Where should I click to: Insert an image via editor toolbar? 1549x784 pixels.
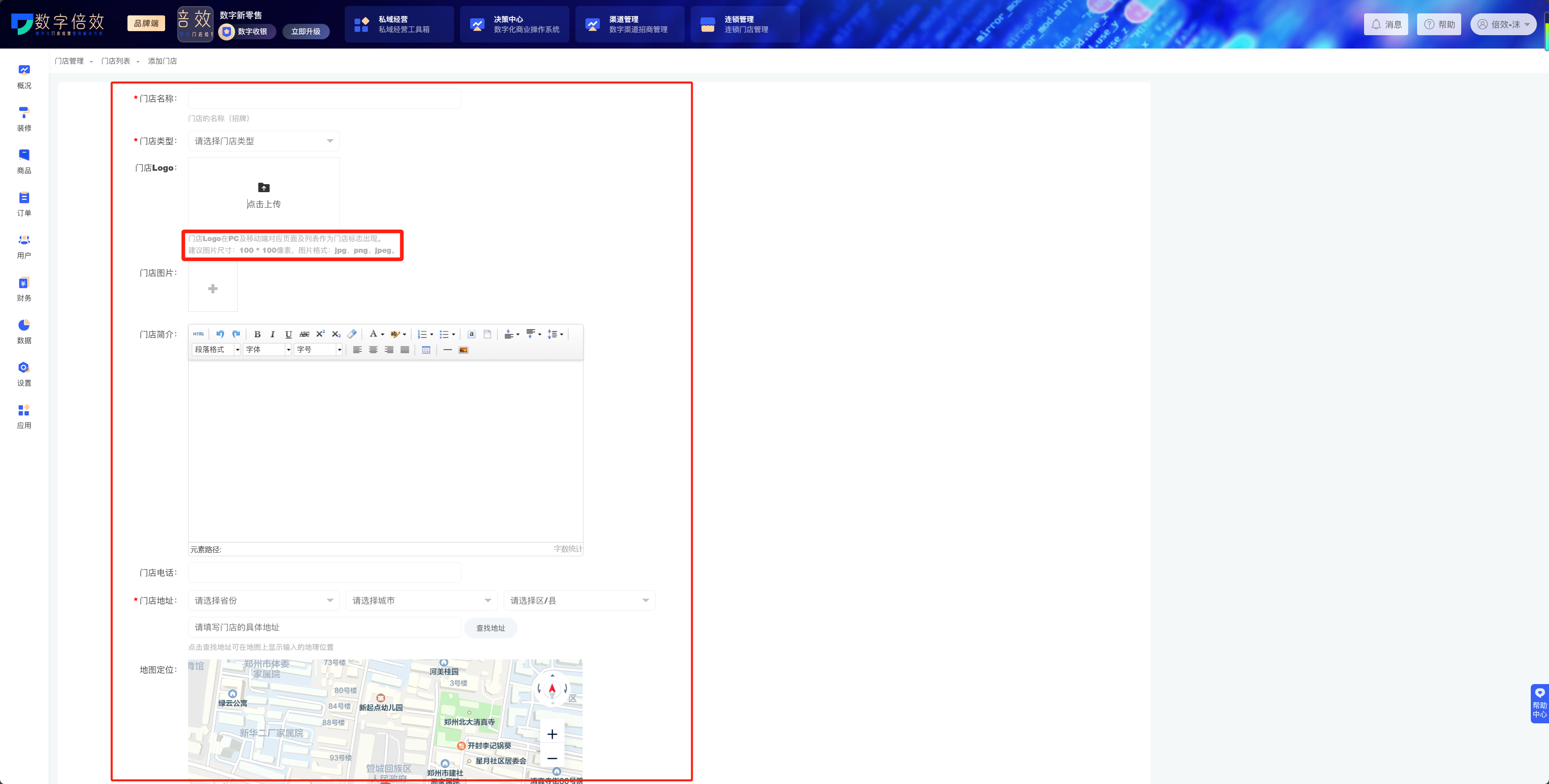464,350
